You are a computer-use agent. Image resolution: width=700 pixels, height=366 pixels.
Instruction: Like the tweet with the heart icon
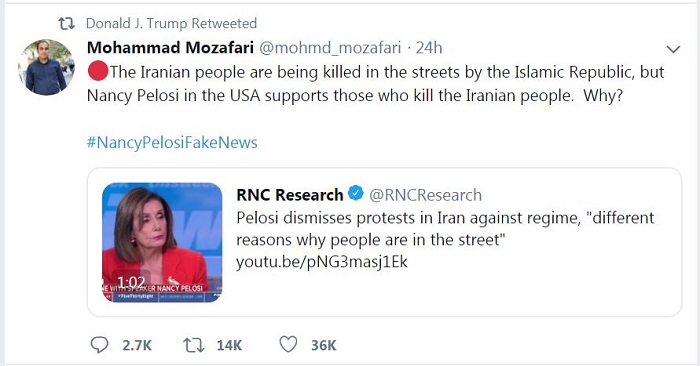pos(288,345)
